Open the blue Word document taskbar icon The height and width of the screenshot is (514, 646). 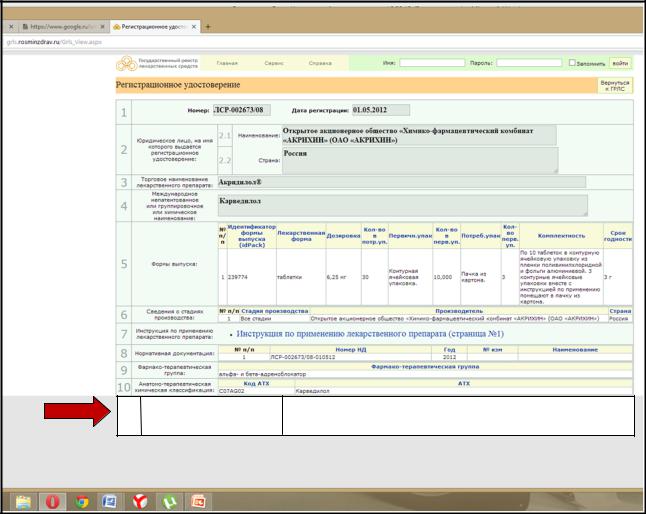click(110, 502)
